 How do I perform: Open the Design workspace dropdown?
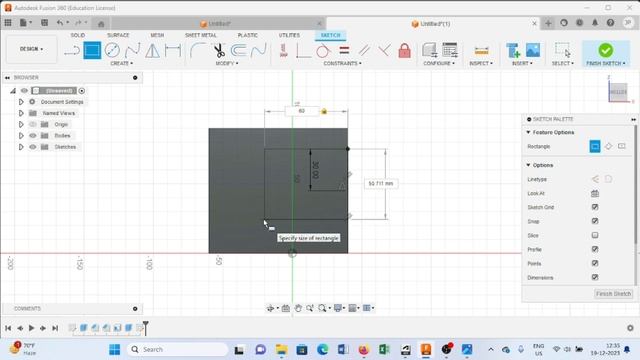pos(31,49)
